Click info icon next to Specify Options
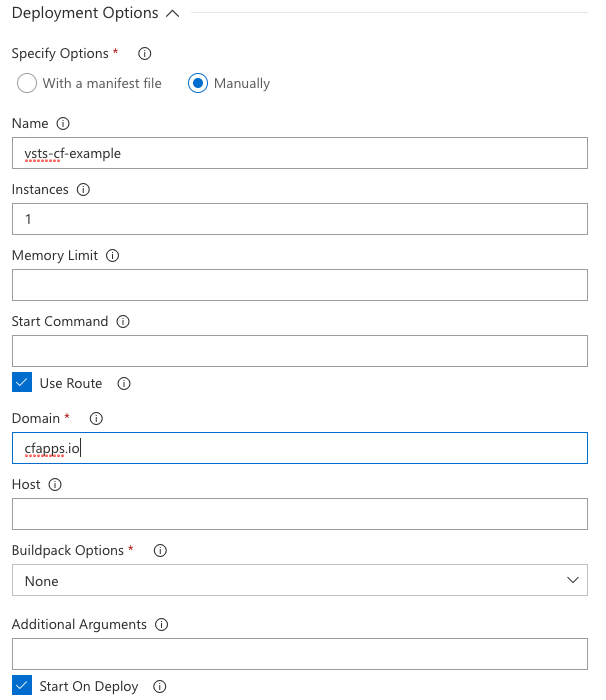 144,54
